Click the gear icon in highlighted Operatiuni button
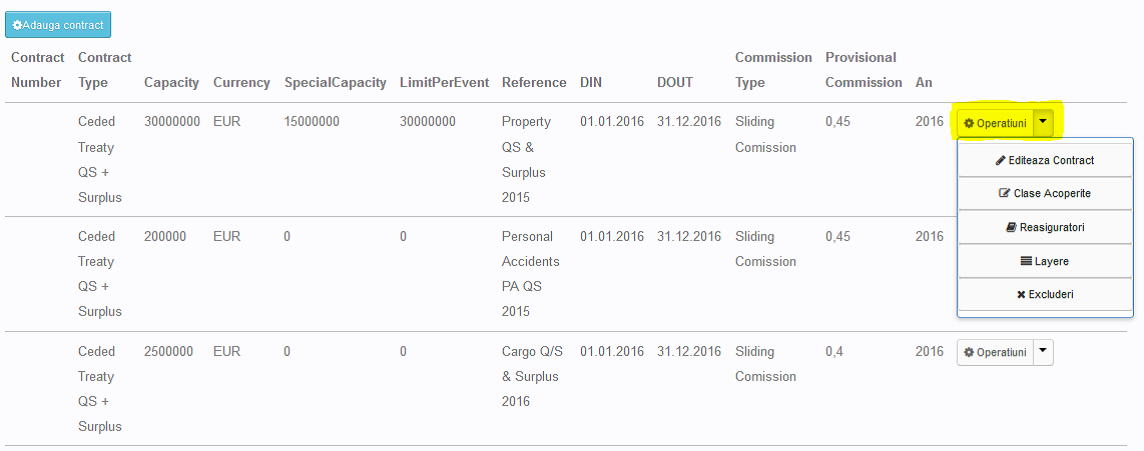This screenshot has height=451, width=1144. coord(968,124)
